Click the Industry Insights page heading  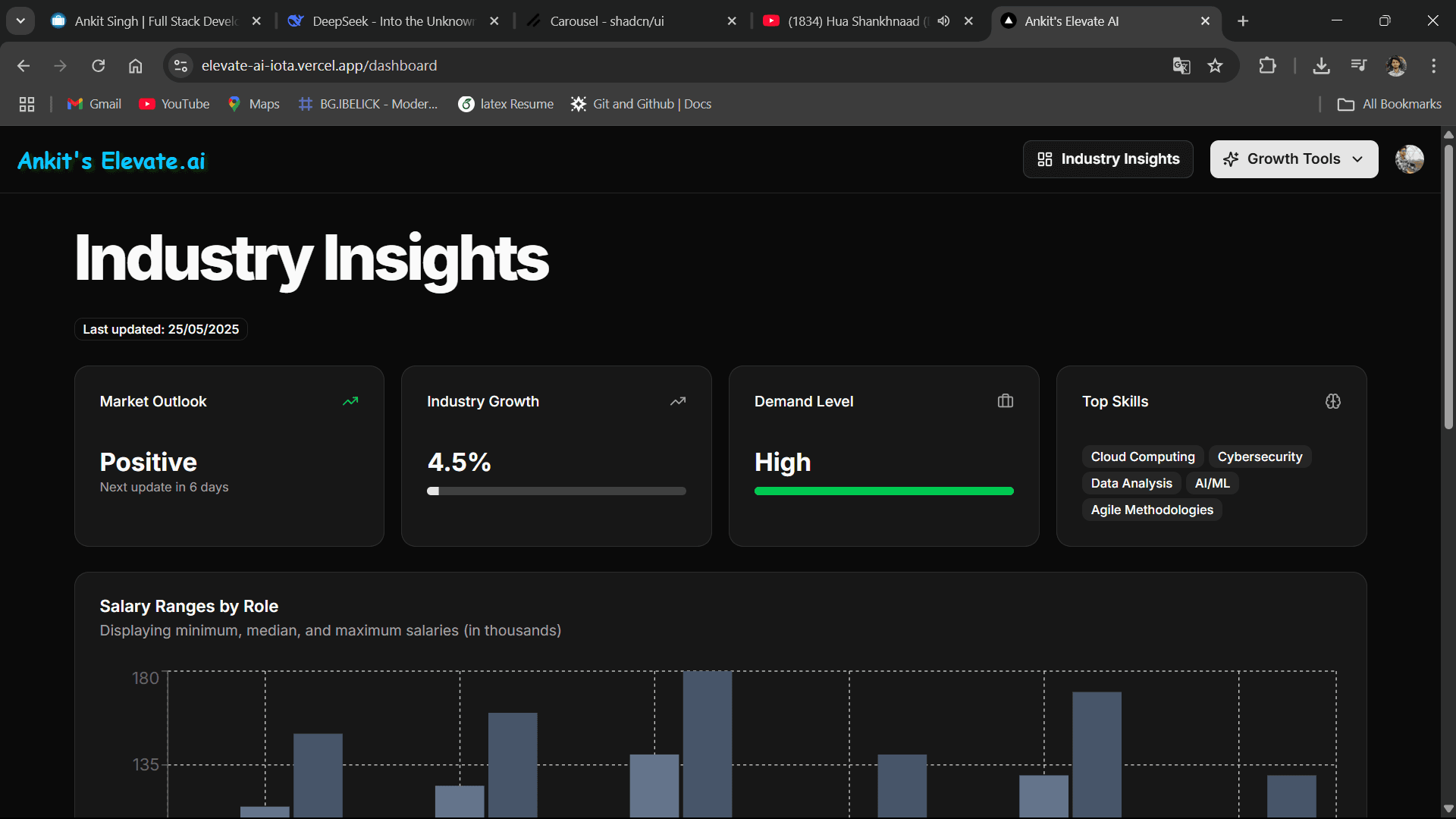(312, 259)
